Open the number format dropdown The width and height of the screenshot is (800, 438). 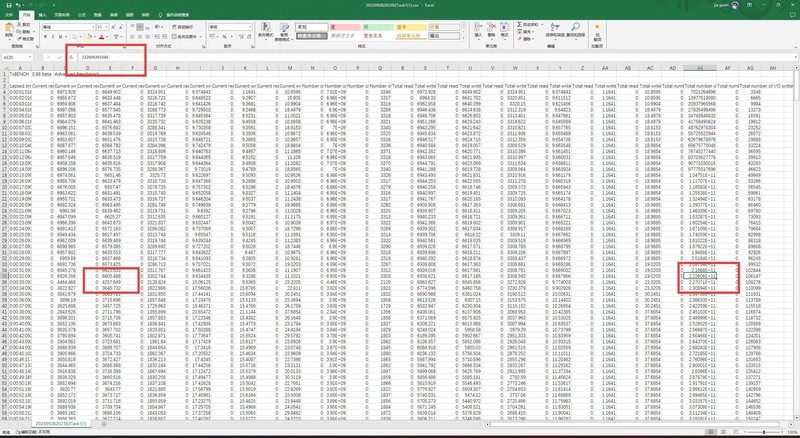[x=233, y=28]
